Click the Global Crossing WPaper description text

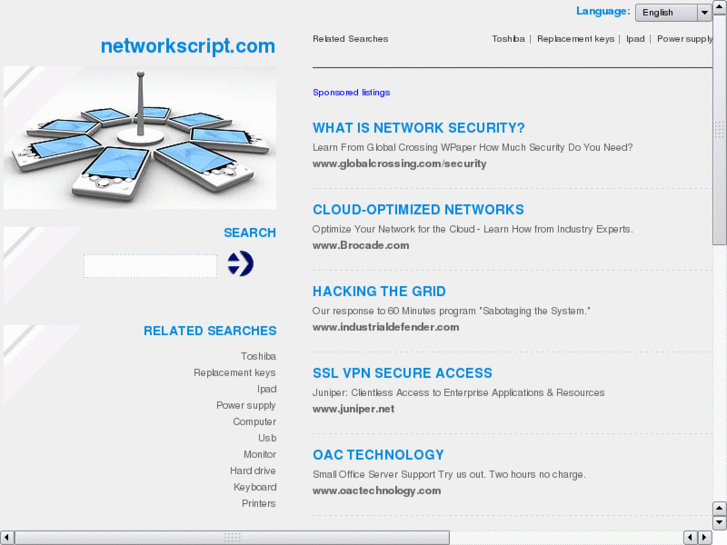(x=472, y=147)
